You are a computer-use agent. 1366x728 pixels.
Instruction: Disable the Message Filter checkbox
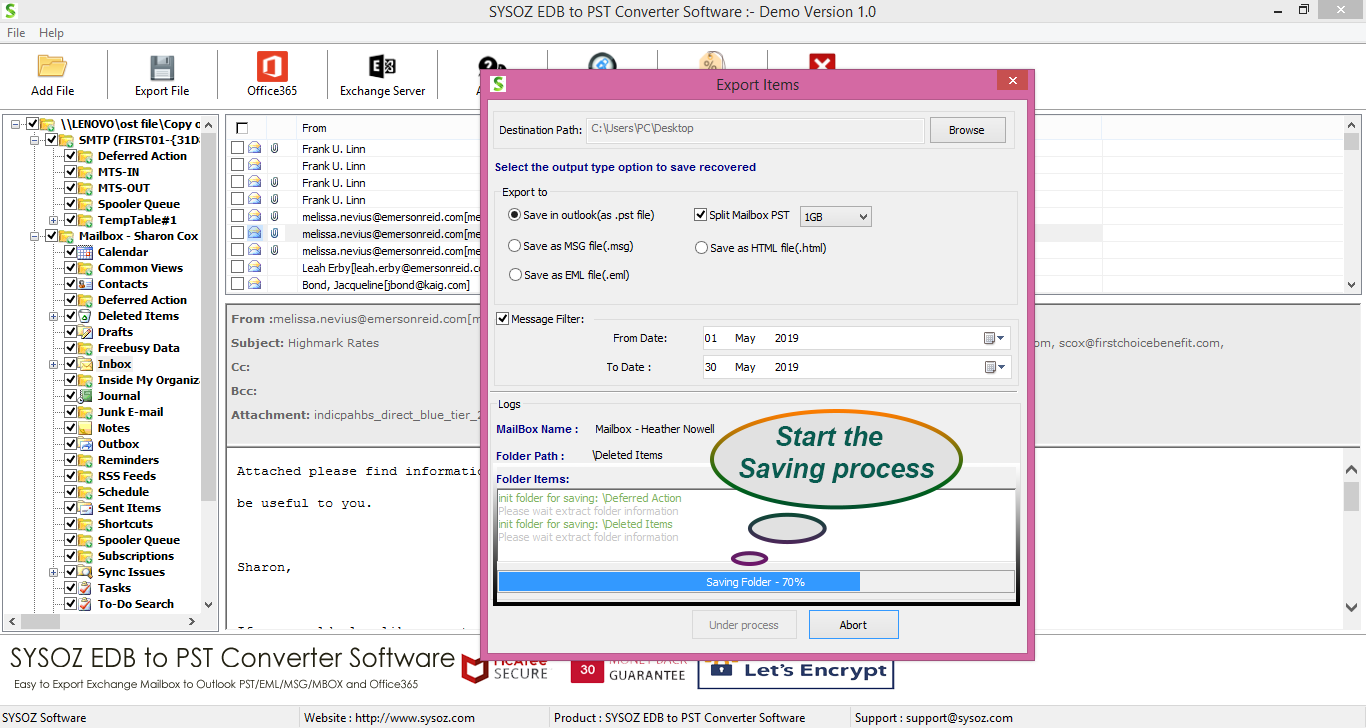(503, 319)
